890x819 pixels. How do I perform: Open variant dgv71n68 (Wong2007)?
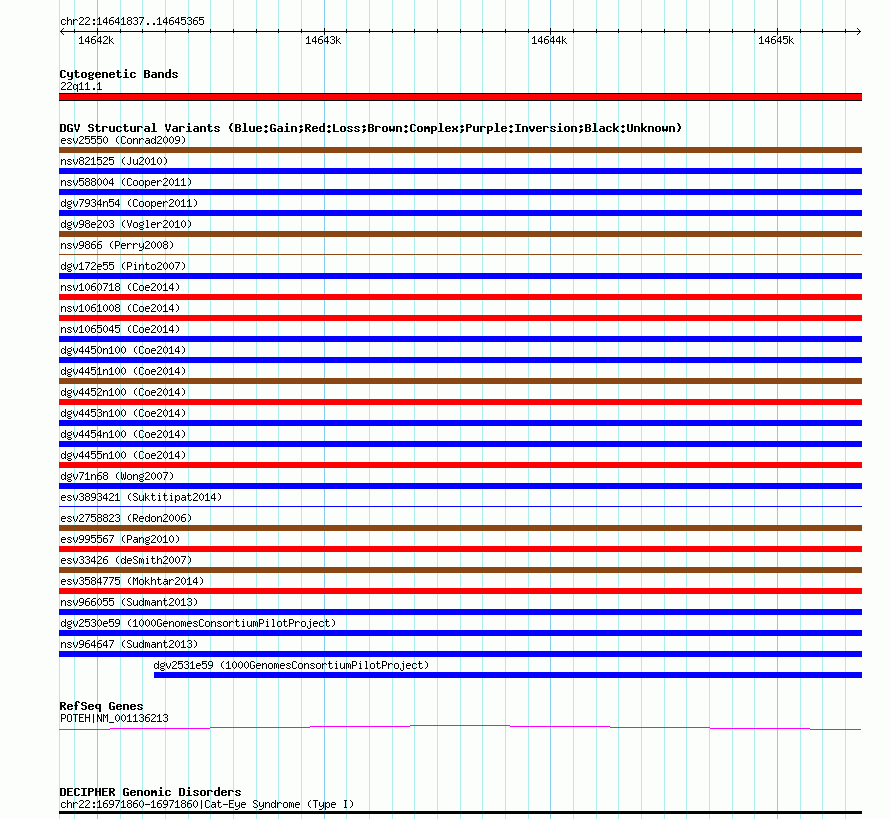tap(117, 476)
